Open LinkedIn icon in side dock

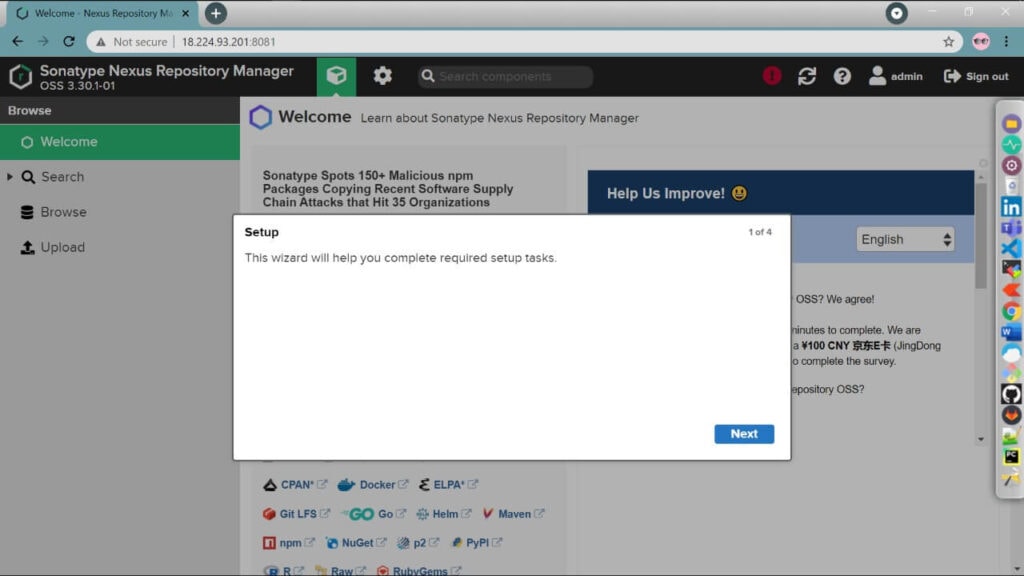1011,208
